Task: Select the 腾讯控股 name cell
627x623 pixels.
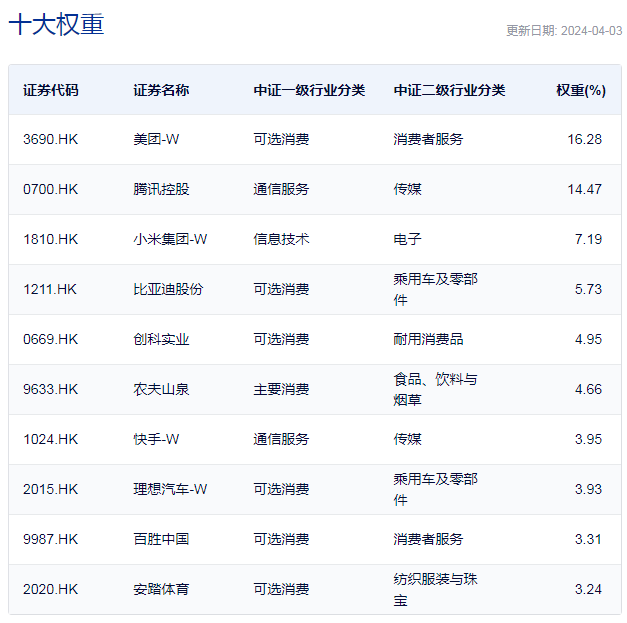Action: [161, 189]
